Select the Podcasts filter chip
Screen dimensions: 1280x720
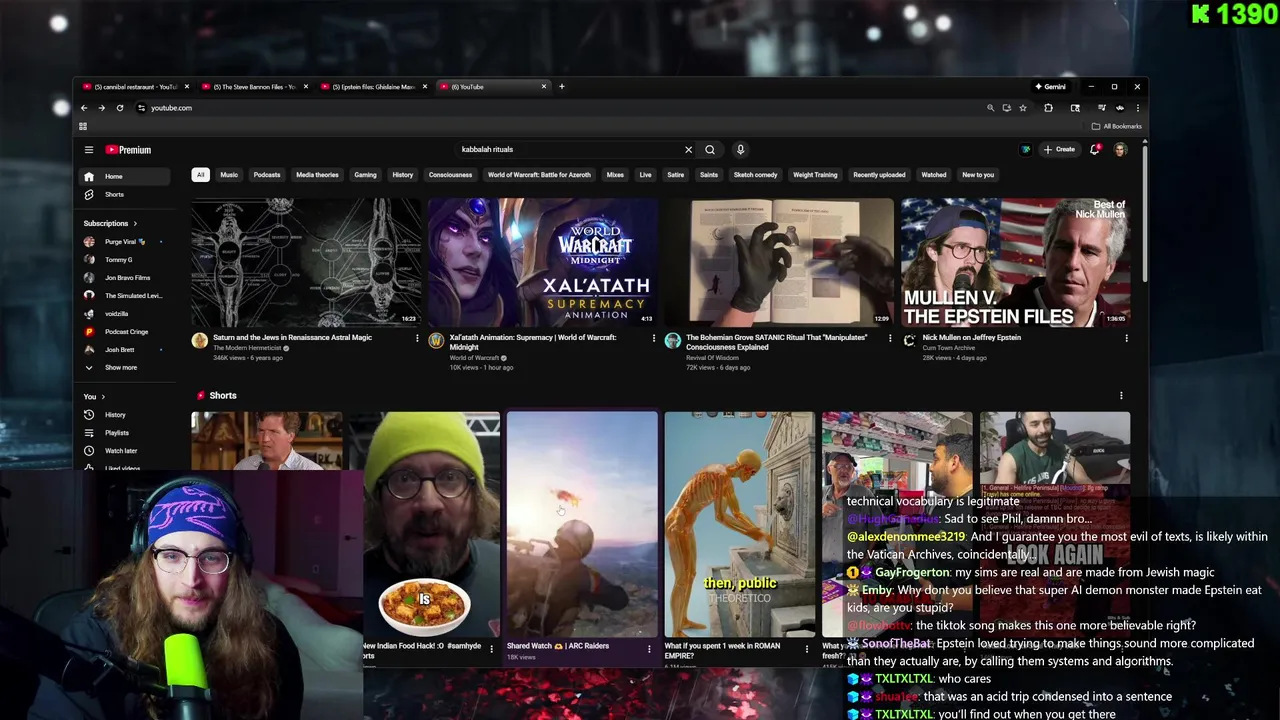267,175
